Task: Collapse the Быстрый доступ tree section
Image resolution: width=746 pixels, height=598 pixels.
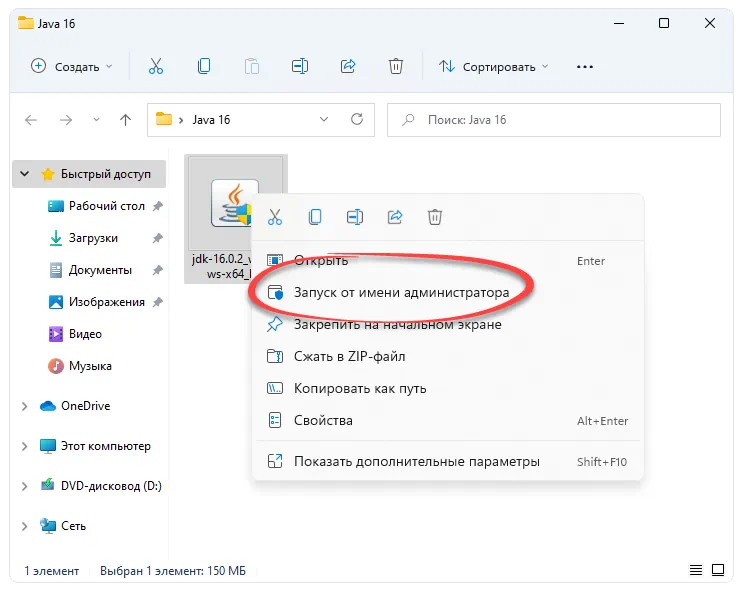Action: click(25, 174)
